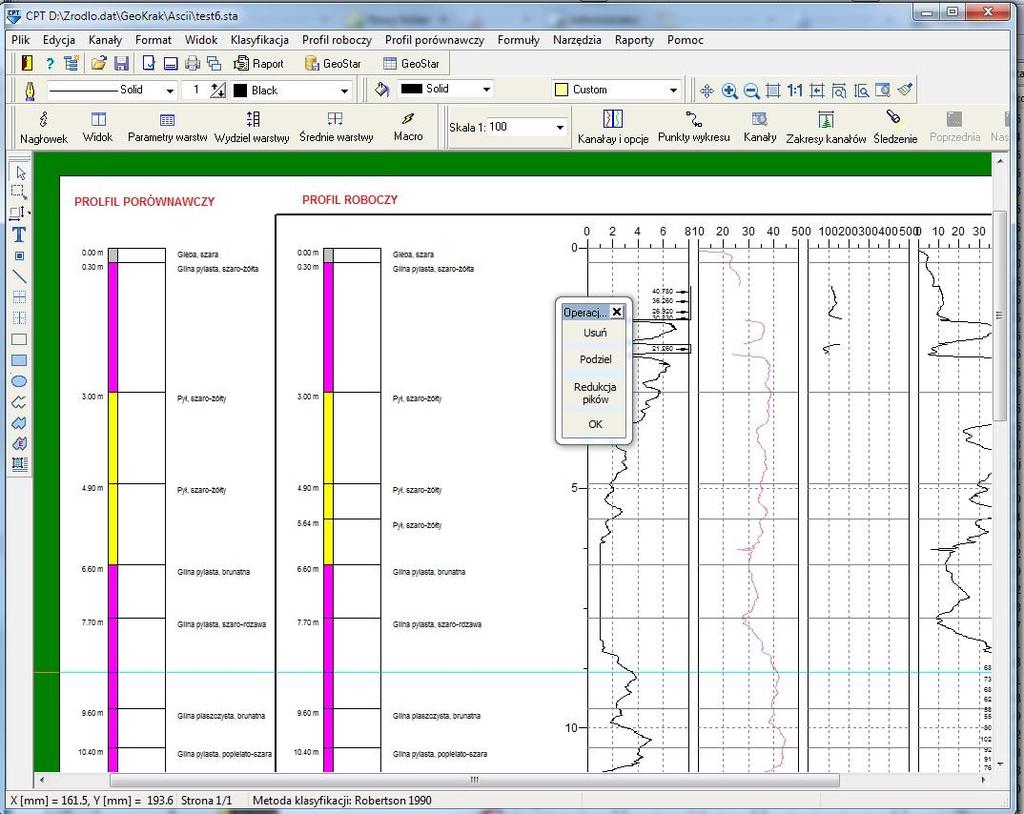Open the Narzędzia menu

(577, 40)
